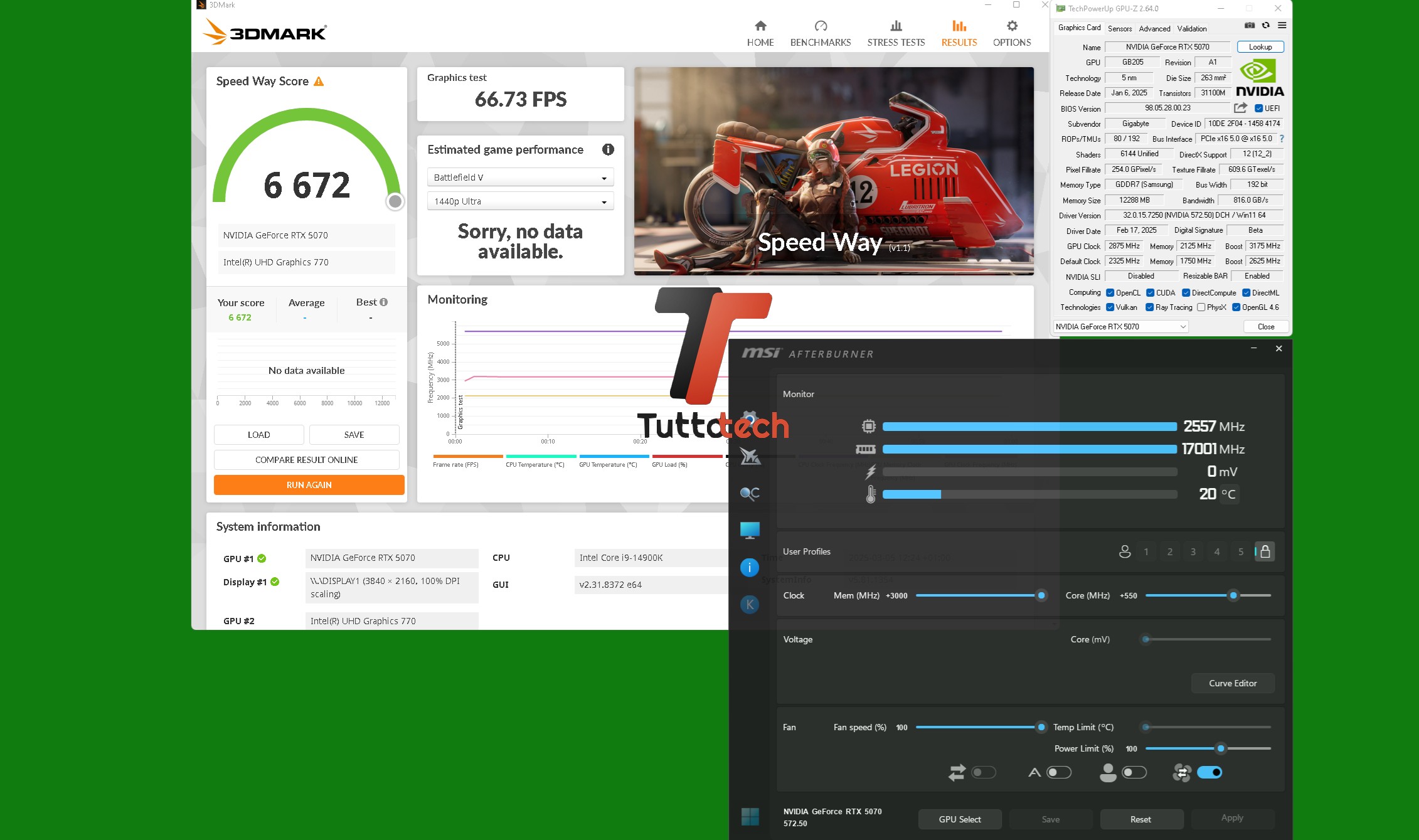Viewport: 1419px width, 840px height.
Task: Click the profile lock icon in User Profiles
Action: [1265, 551]
